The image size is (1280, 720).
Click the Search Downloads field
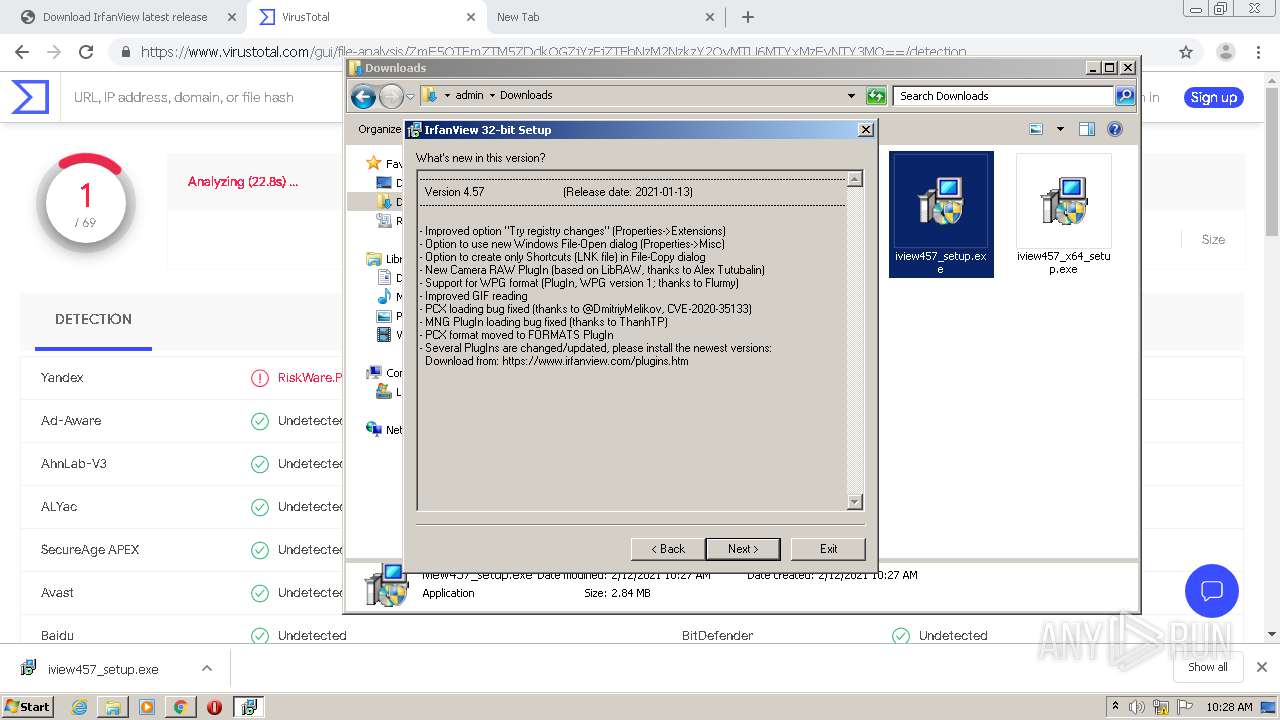pos(1002,96)
